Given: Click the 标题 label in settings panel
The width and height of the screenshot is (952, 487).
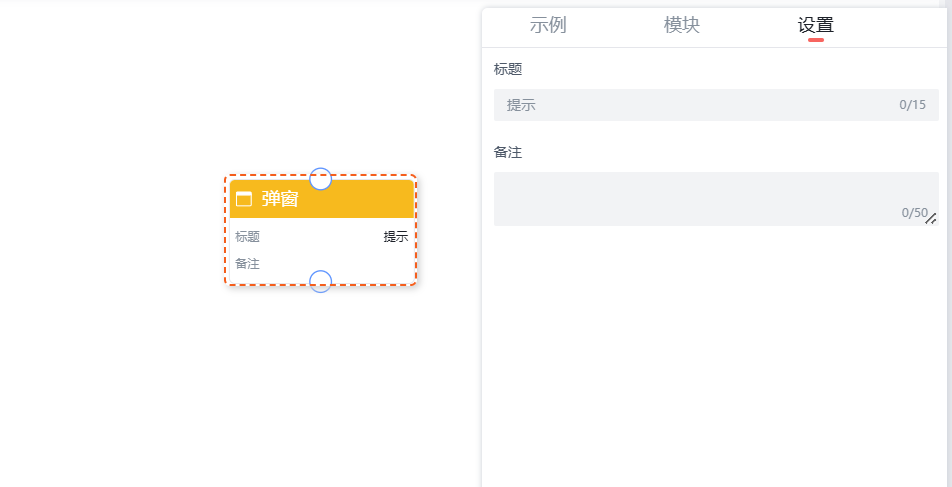Looking at the screenshot, I should (508, 70).
